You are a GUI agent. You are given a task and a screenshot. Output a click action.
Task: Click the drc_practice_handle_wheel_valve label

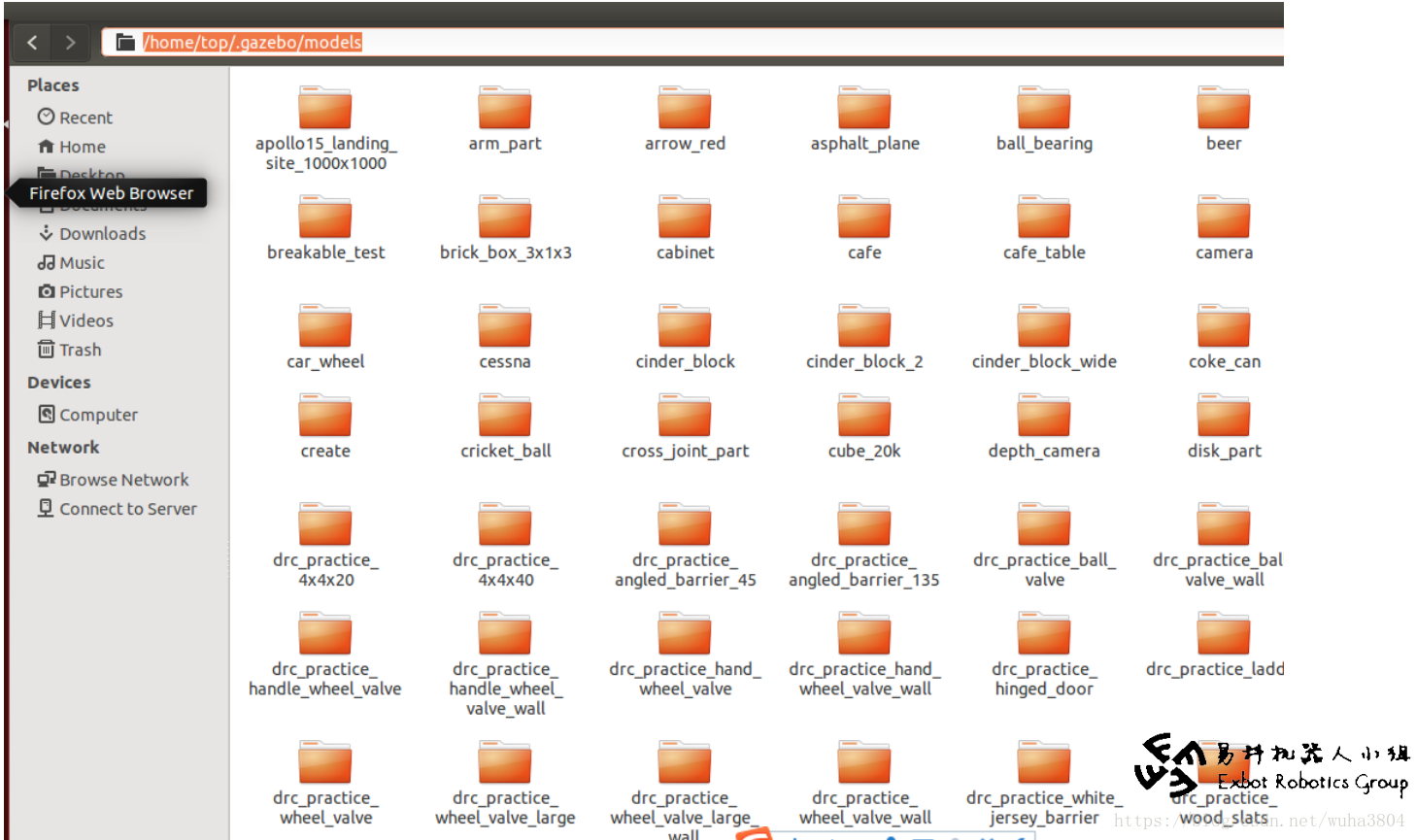(x=325, y=679)
